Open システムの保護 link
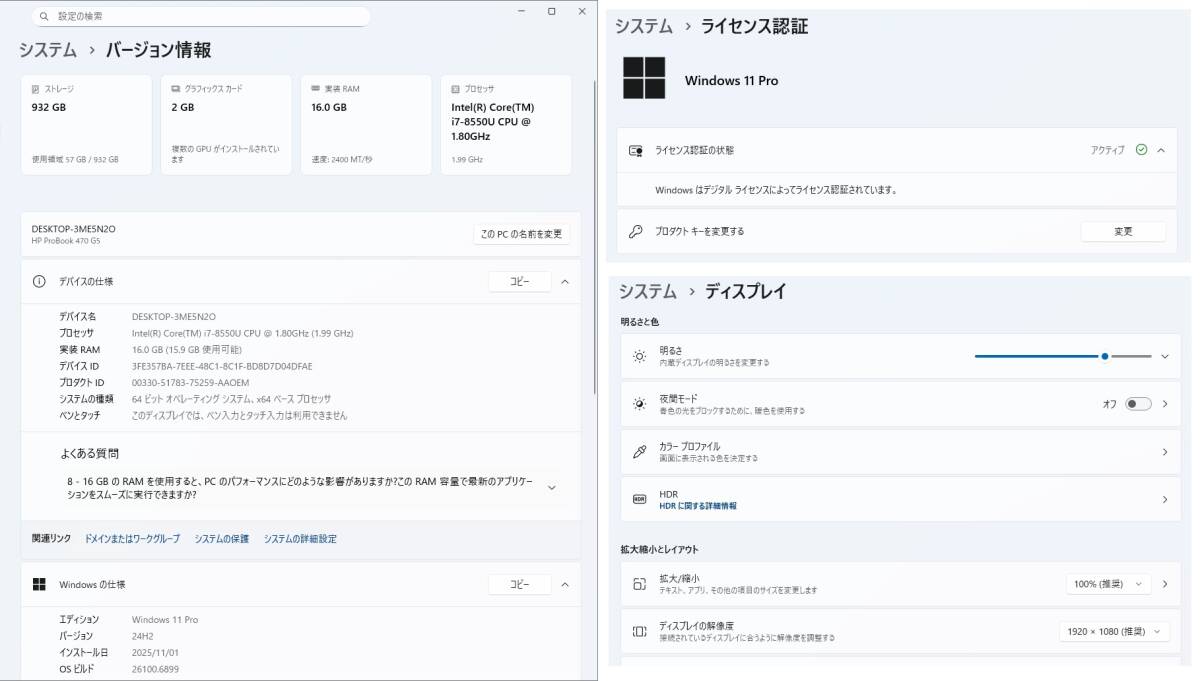Image resolution: width=1200 pixels, height=681 pixels. pyautogui.click(x=222, y=539)
